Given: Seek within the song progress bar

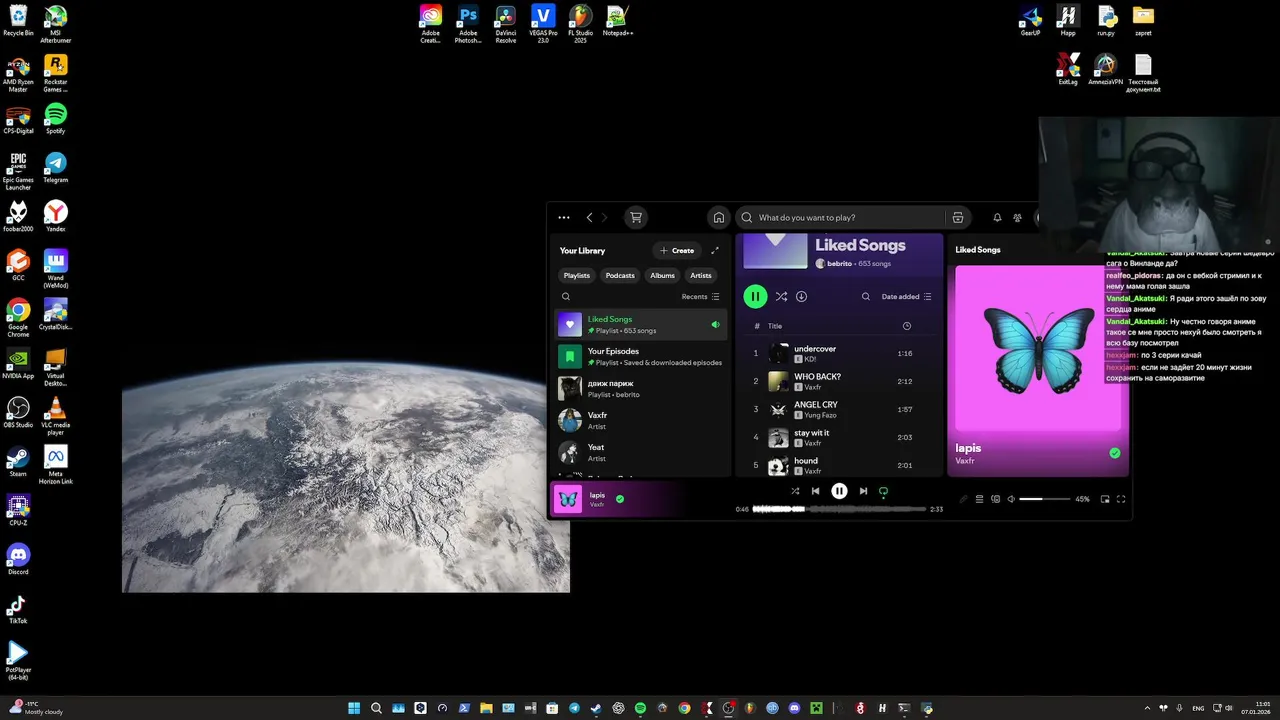Looking at the screenshot, I should (839, 509).
